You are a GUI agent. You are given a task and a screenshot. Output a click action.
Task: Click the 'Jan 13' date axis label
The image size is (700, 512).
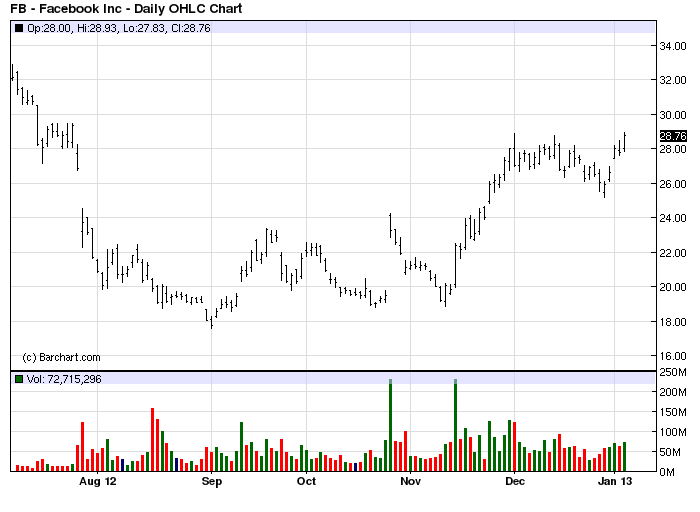point(615,482)
